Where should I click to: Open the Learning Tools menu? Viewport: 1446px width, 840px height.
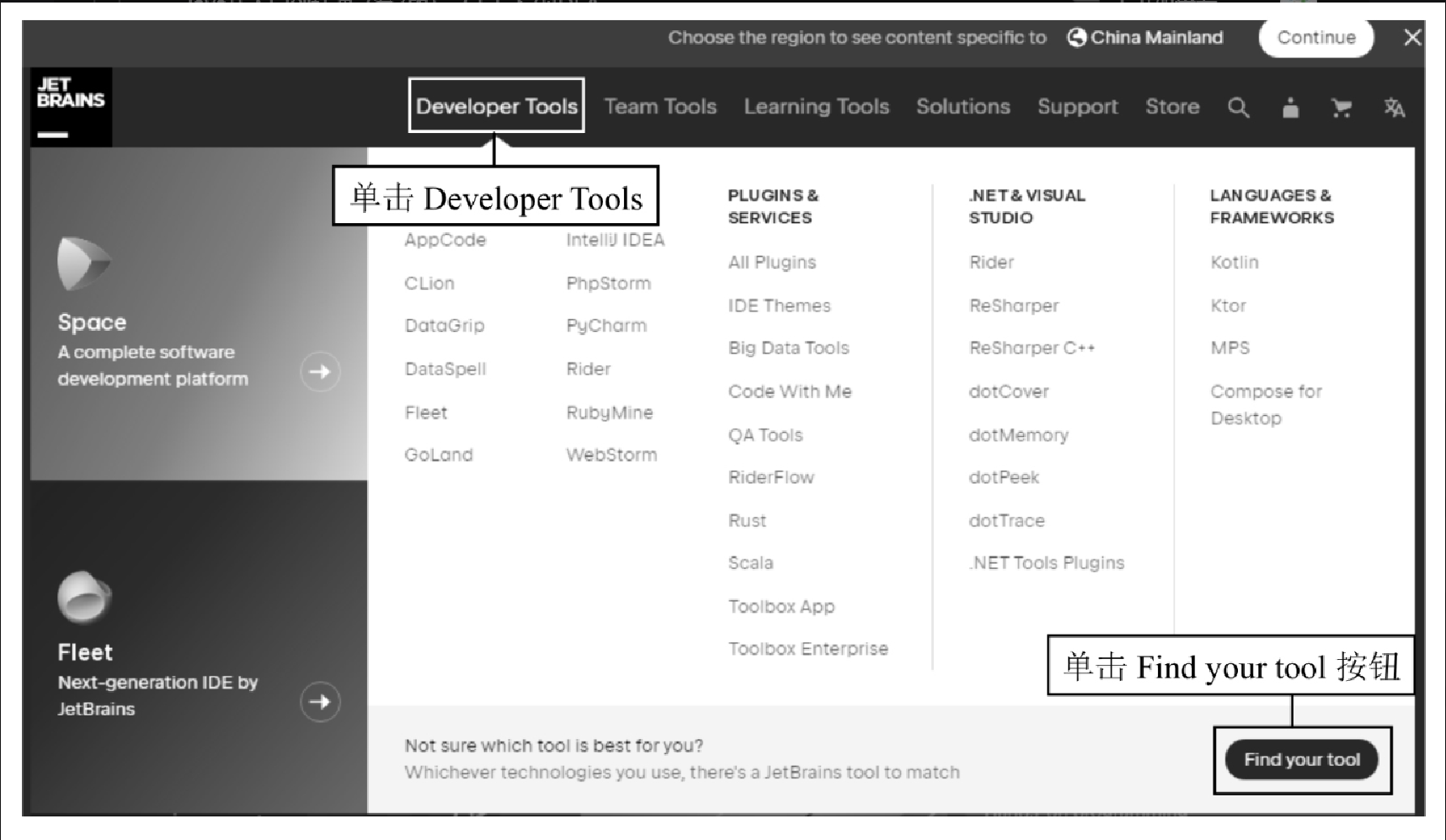816,106
